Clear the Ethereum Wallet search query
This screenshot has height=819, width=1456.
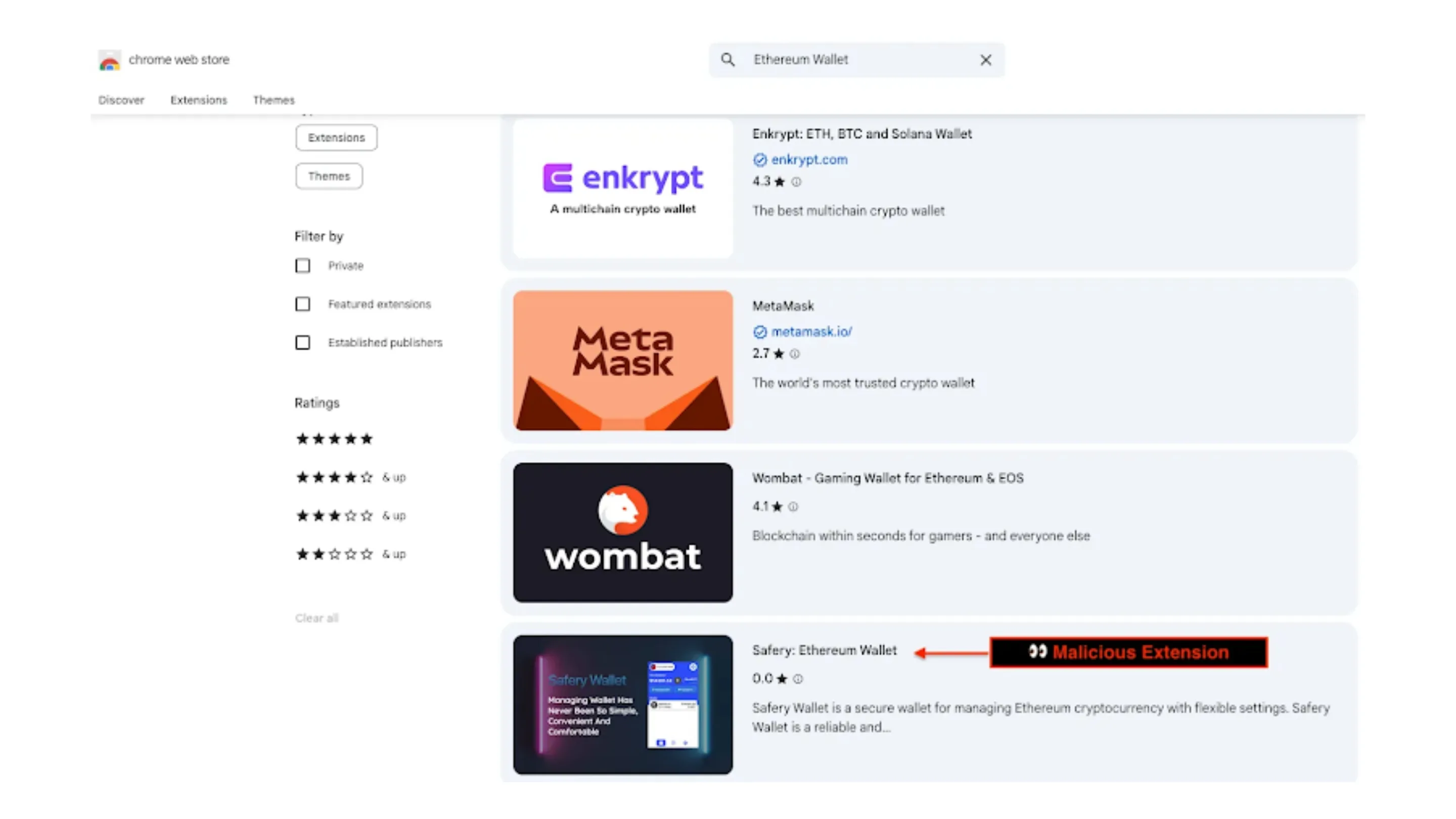(986, 59)
